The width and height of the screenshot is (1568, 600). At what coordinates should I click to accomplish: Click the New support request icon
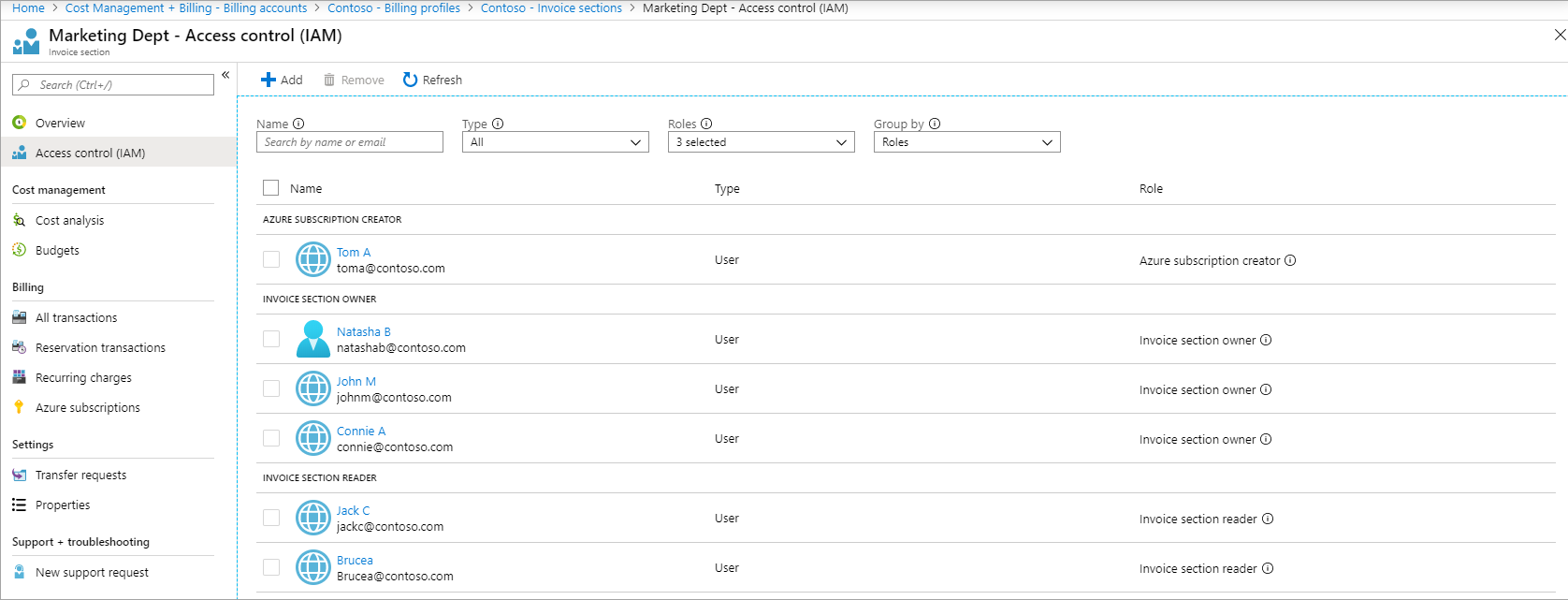point(19,572)
